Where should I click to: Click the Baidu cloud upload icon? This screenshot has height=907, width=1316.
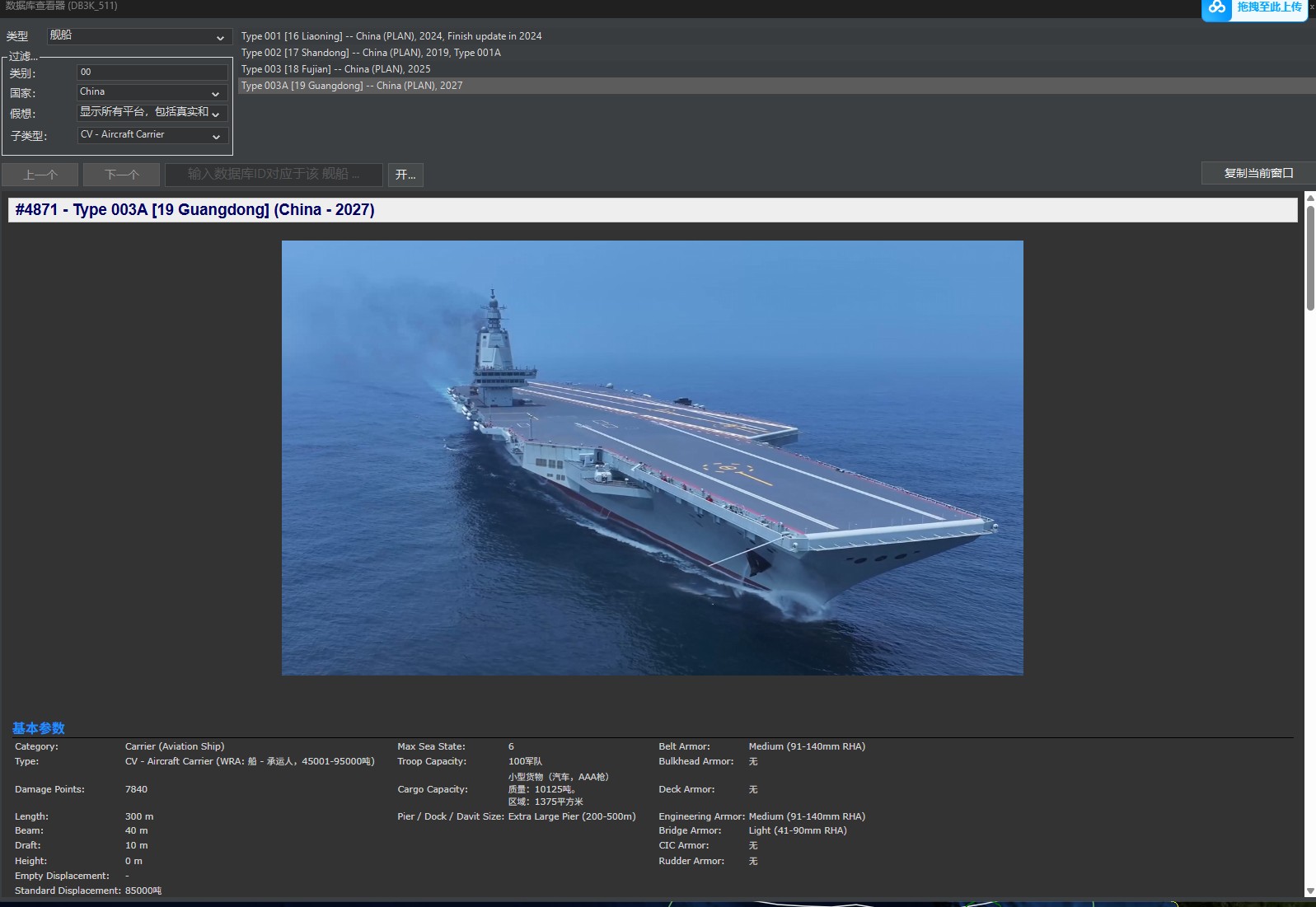[1217, 7]
